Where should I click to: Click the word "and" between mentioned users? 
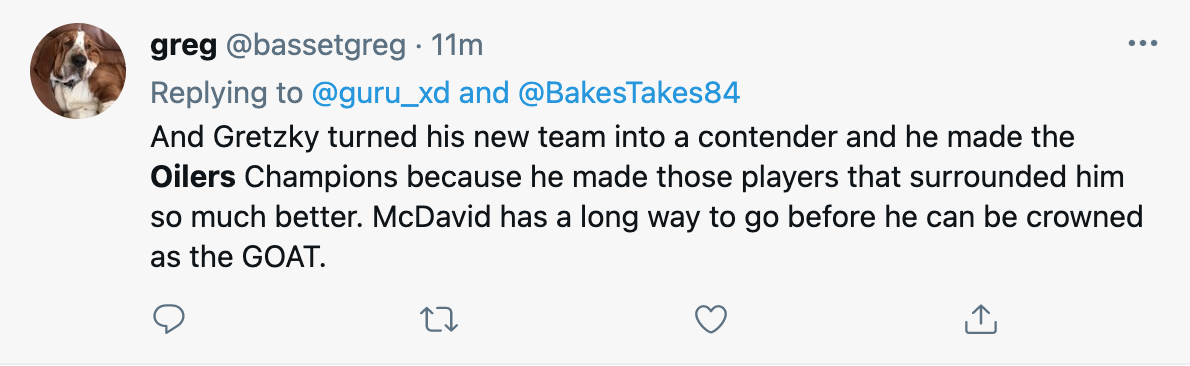point(485,93)
